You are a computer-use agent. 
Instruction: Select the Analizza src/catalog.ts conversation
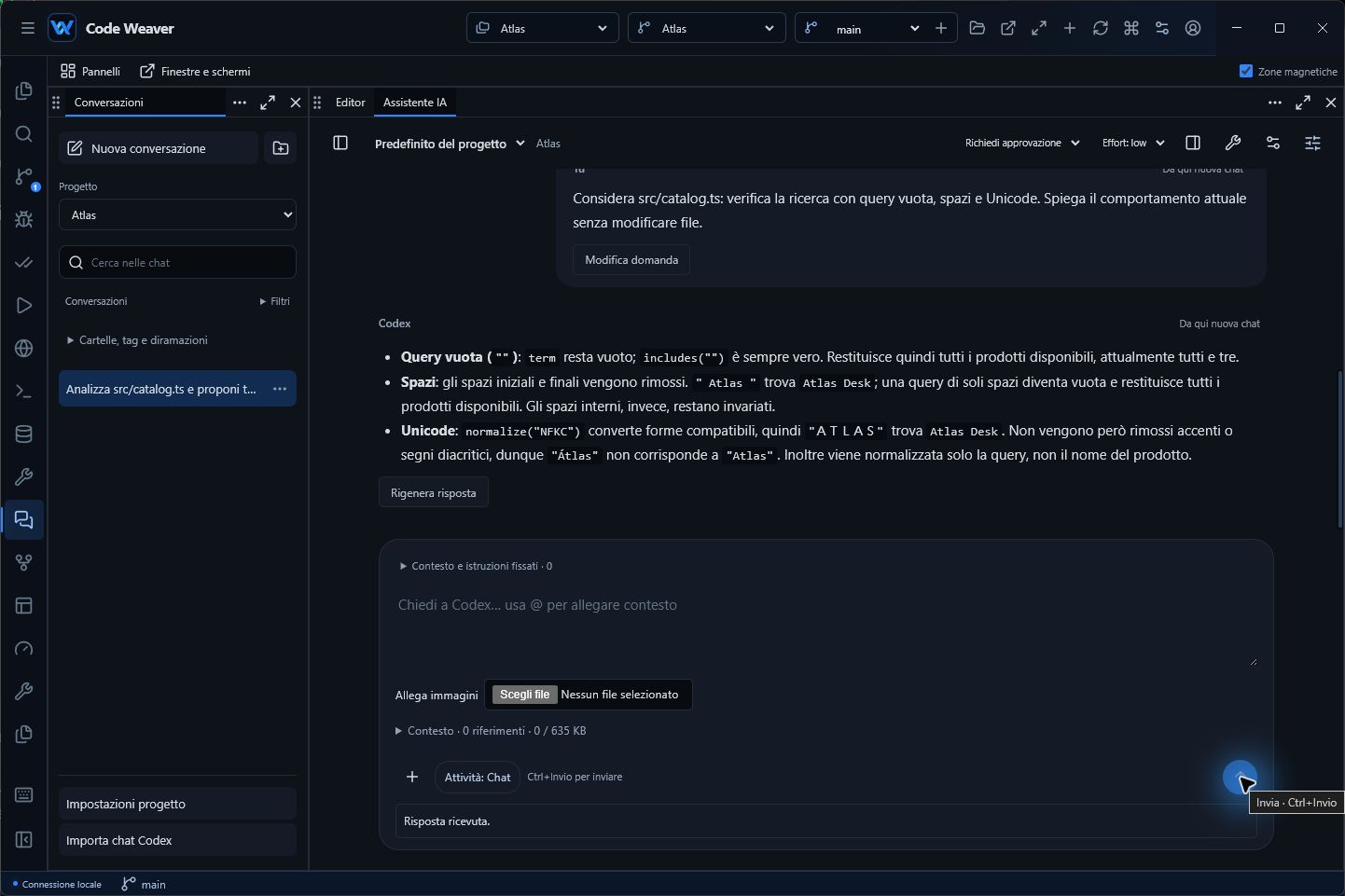coord(160,389)
